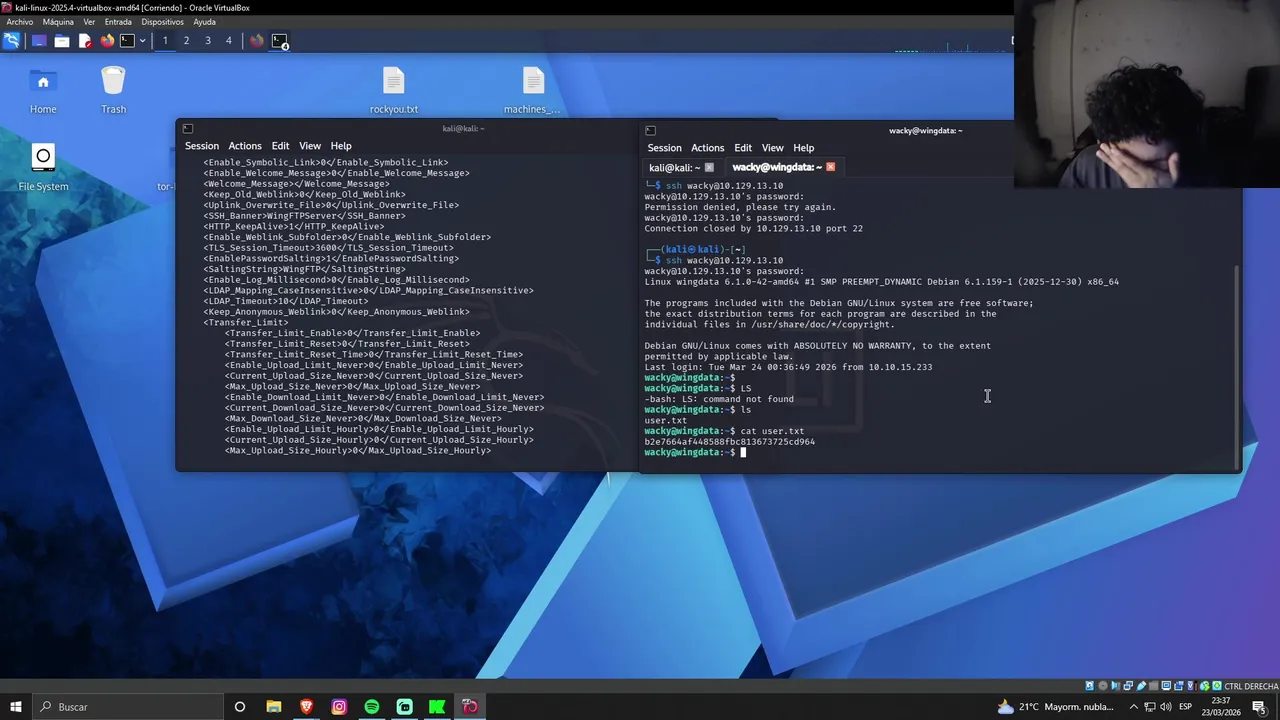1280x720 pixels.
Task: Focus grouped terminal windows in task list
Action: (280, 41)
